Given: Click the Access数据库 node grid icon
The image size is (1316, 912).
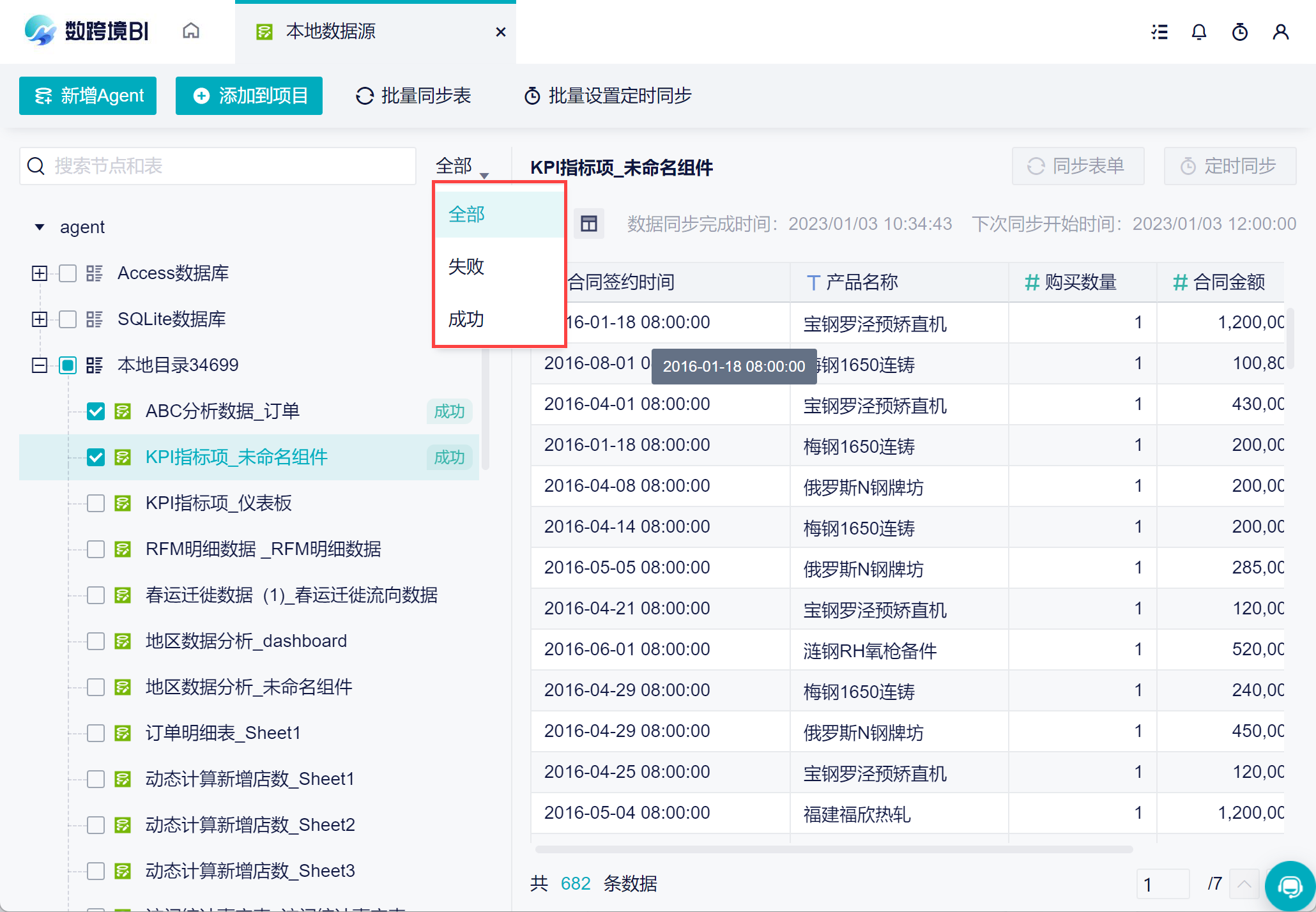Looking at the screenshot, I should point(95,273).
